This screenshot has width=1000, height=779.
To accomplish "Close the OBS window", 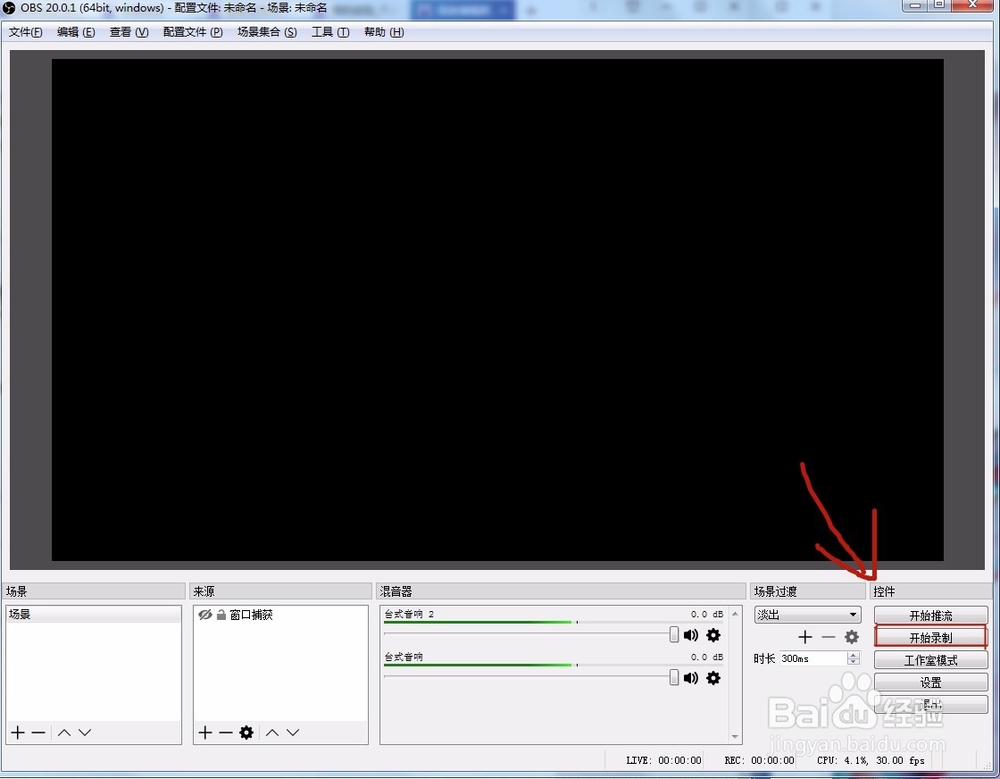I will point(973,5).
